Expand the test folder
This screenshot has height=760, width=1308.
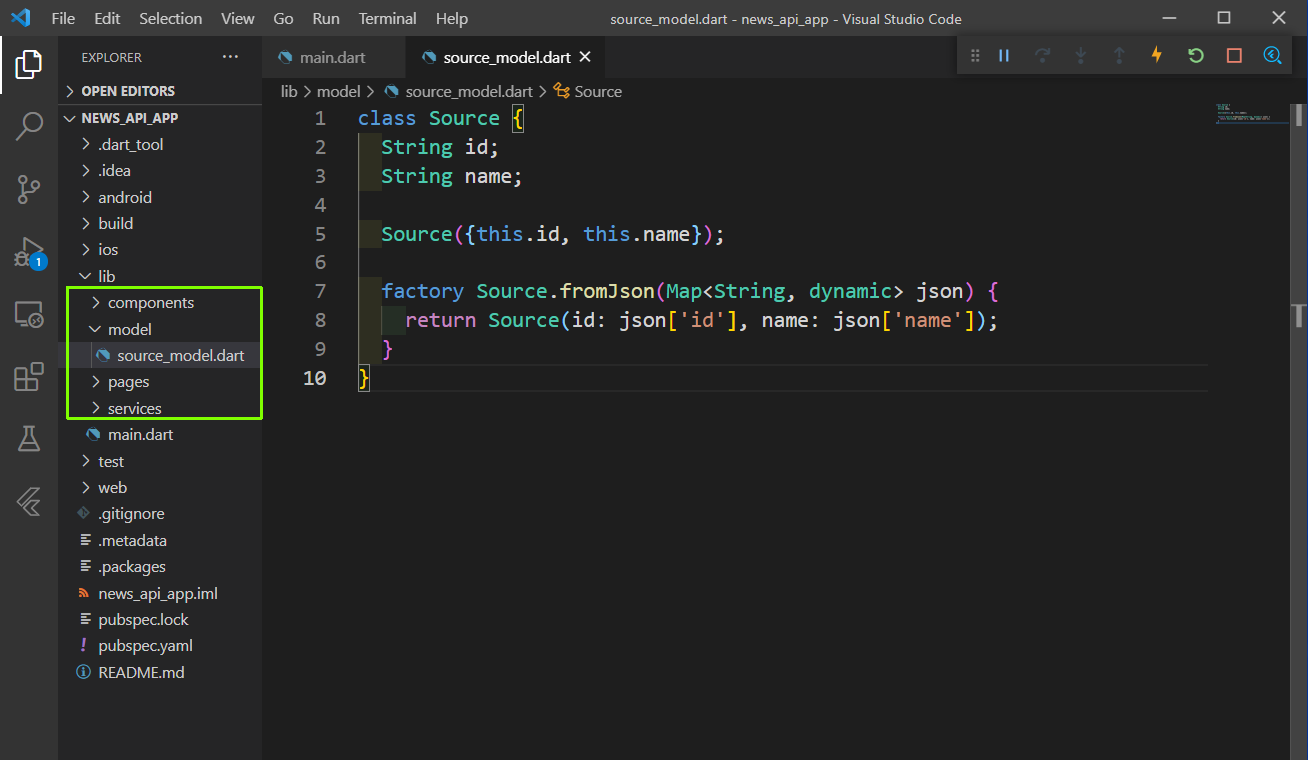tap(160, 461)
